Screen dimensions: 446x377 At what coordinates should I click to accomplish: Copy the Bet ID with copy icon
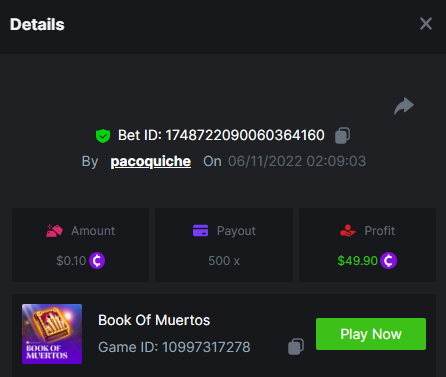342,135
